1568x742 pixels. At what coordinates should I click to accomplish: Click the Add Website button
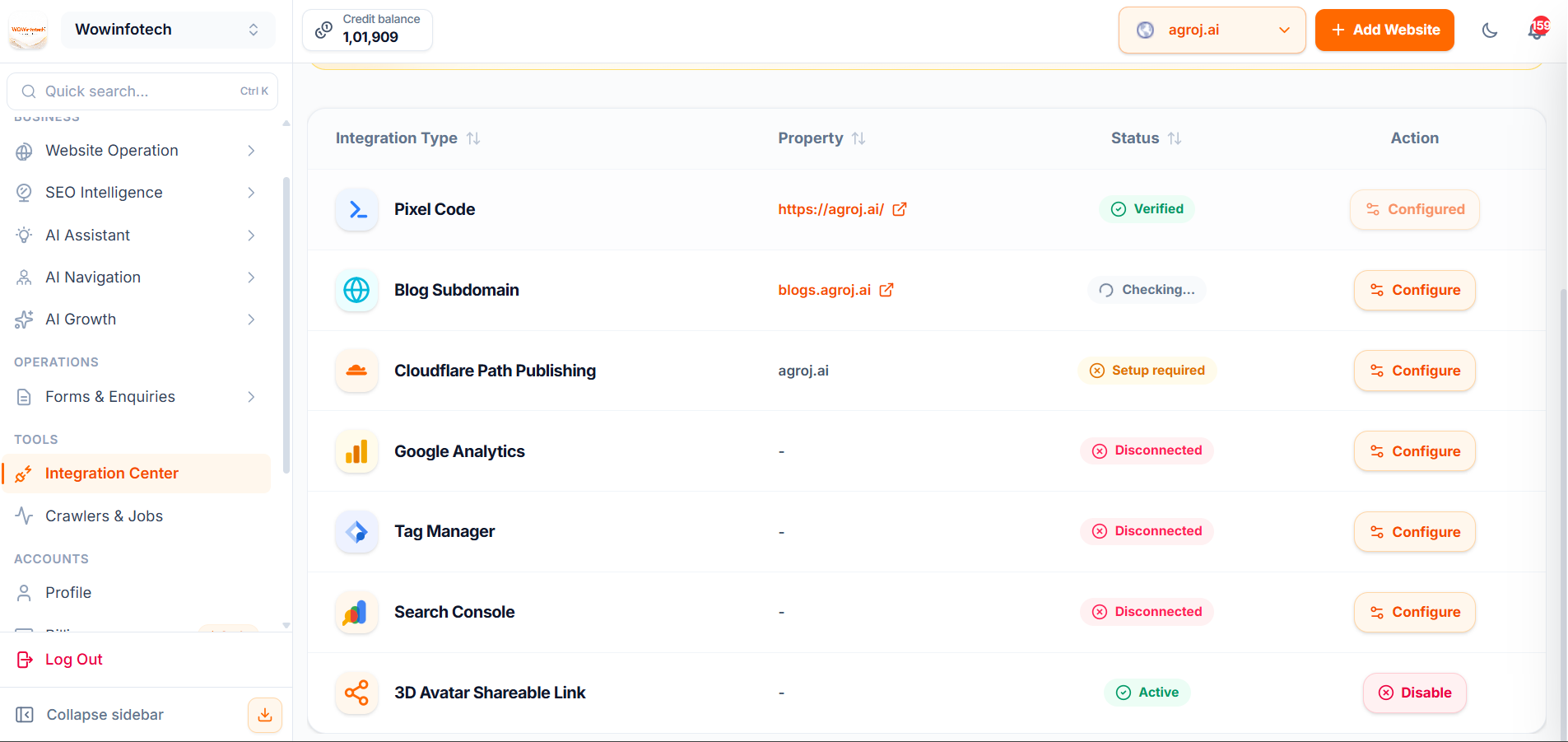(1384, 30)
